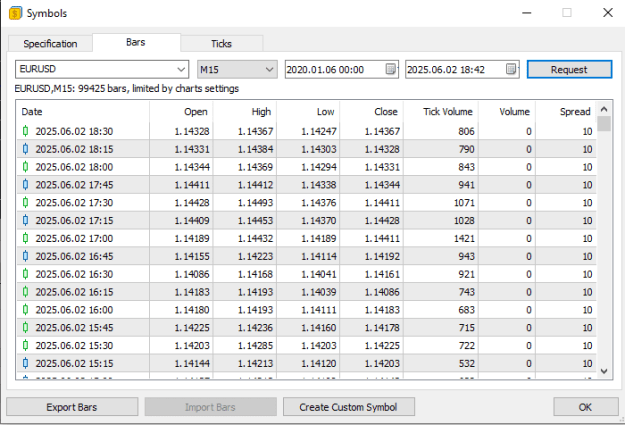Click tick volume value 532
Viewport: 625px width, 425px height.
click(467, 363)
